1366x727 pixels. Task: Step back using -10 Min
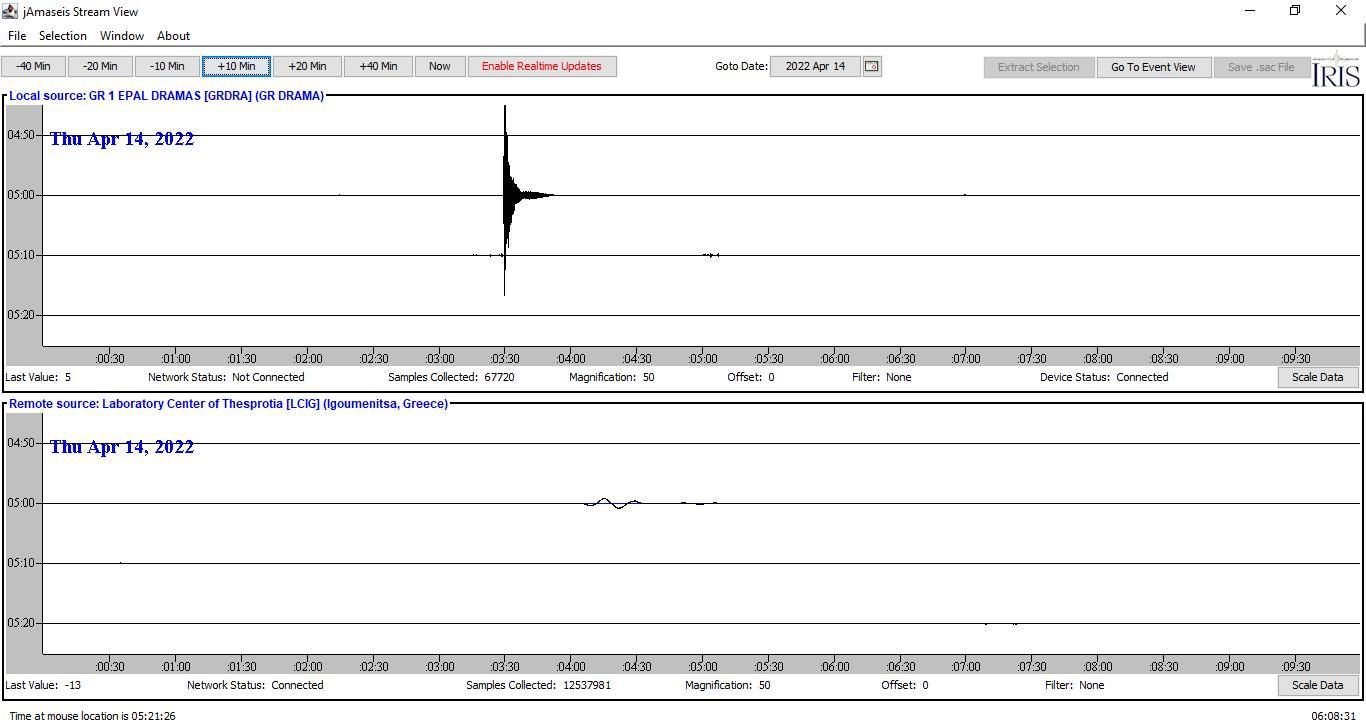click(x=167, y=66)
